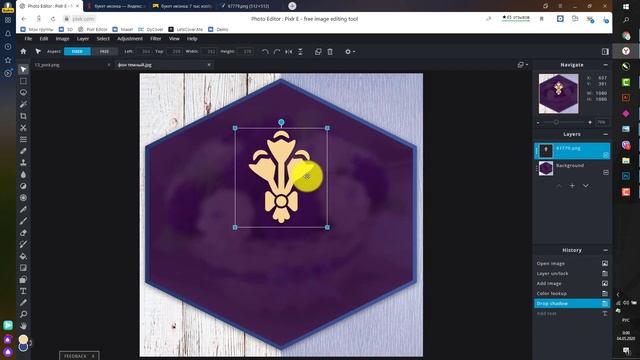Open the Edit menu
This screenshot has height=360, width=640.
[x=44, y=39]
